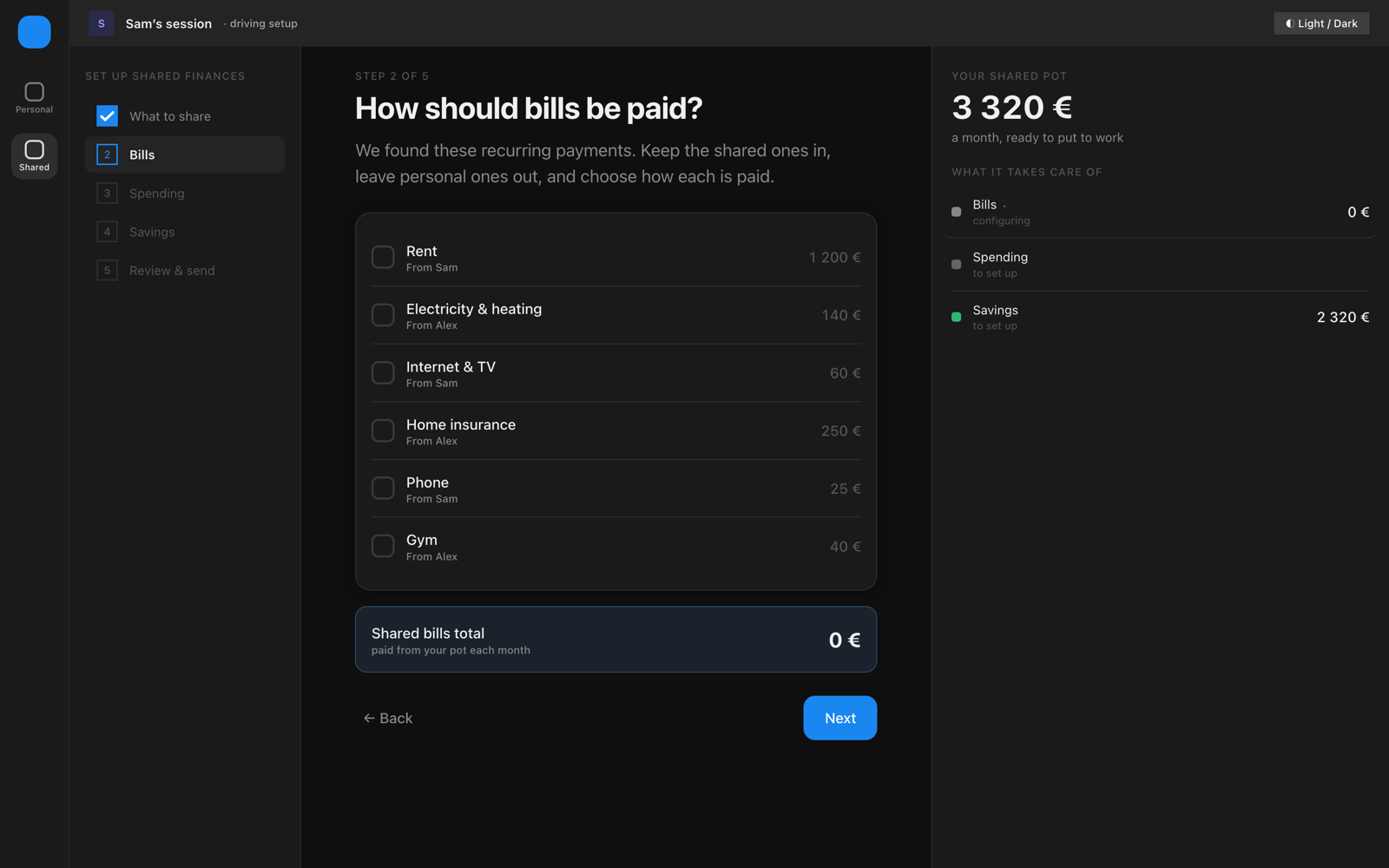This screenshot has height=868, width=1389.
Task: Click the green Savings color dot
Action: click(957, 317)
